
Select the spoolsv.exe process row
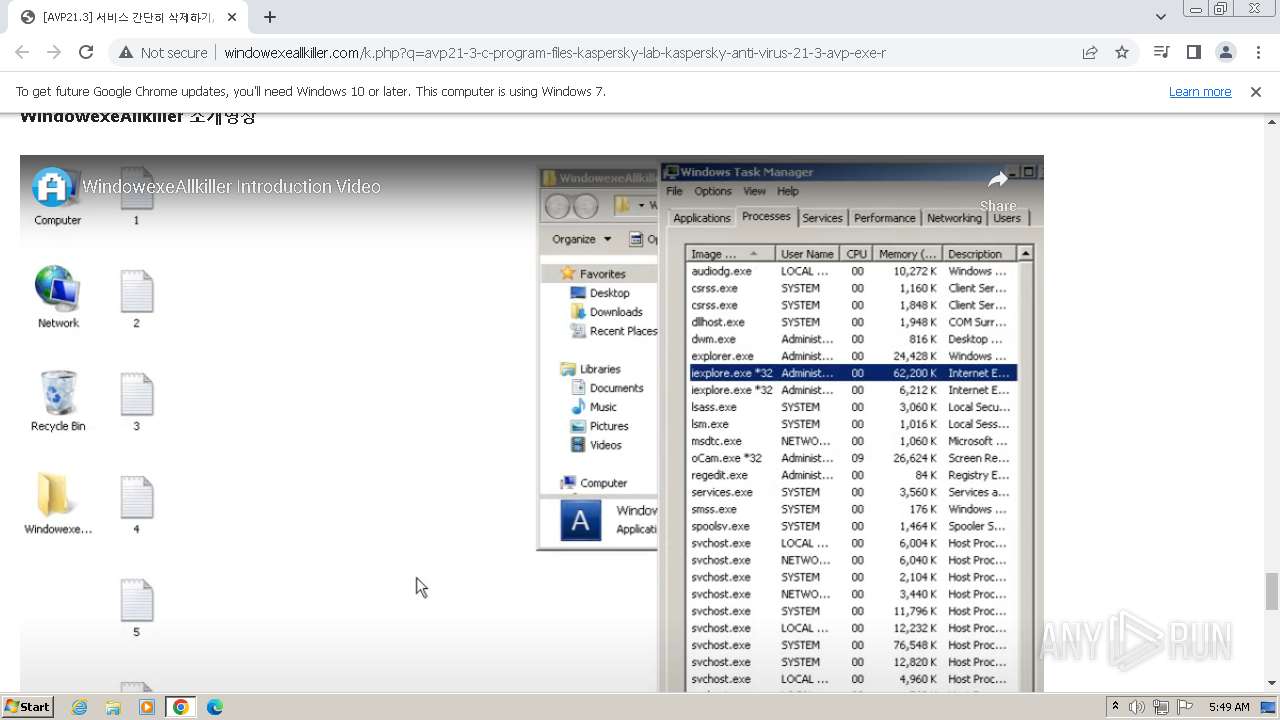pos(852,526)
